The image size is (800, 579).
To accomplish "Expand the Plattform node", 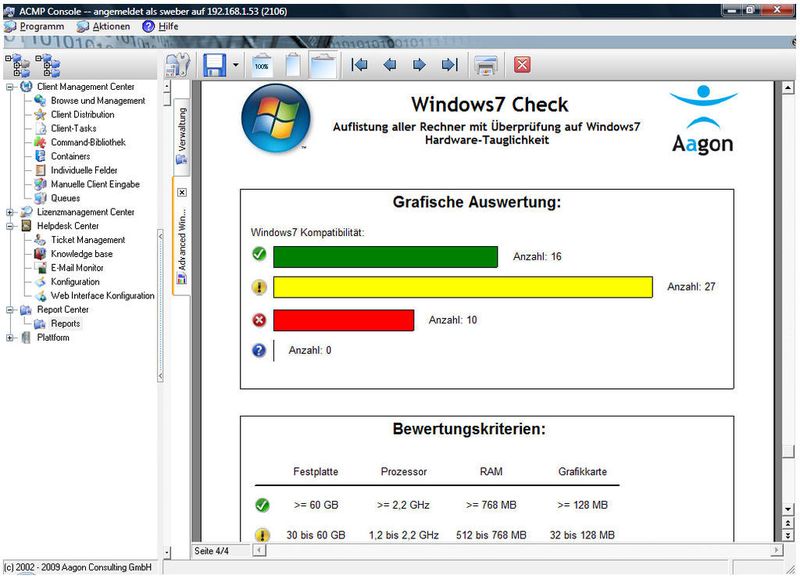I will (10, 338).
